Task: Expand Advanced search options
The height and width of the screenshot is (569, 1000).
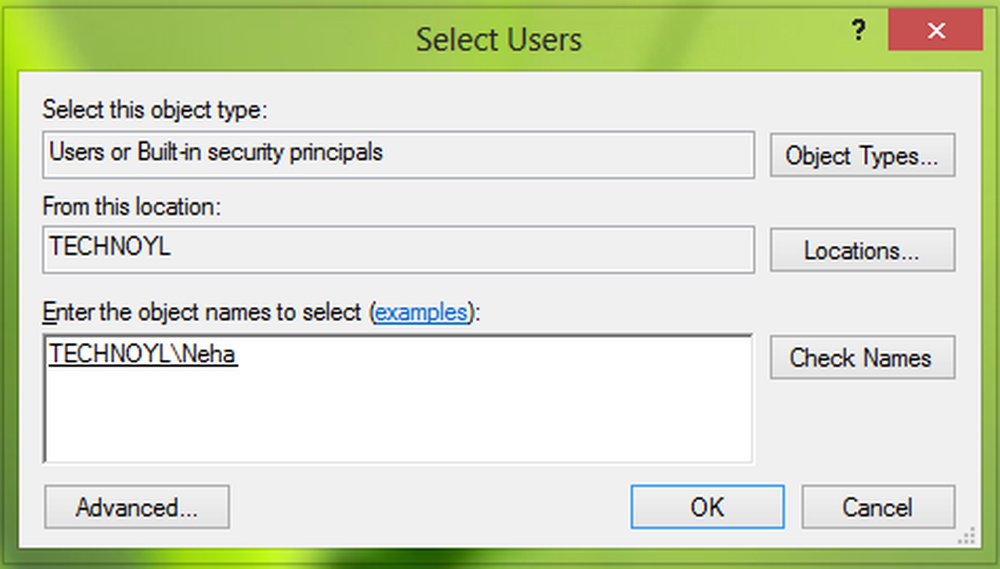Action: [137, 507]
